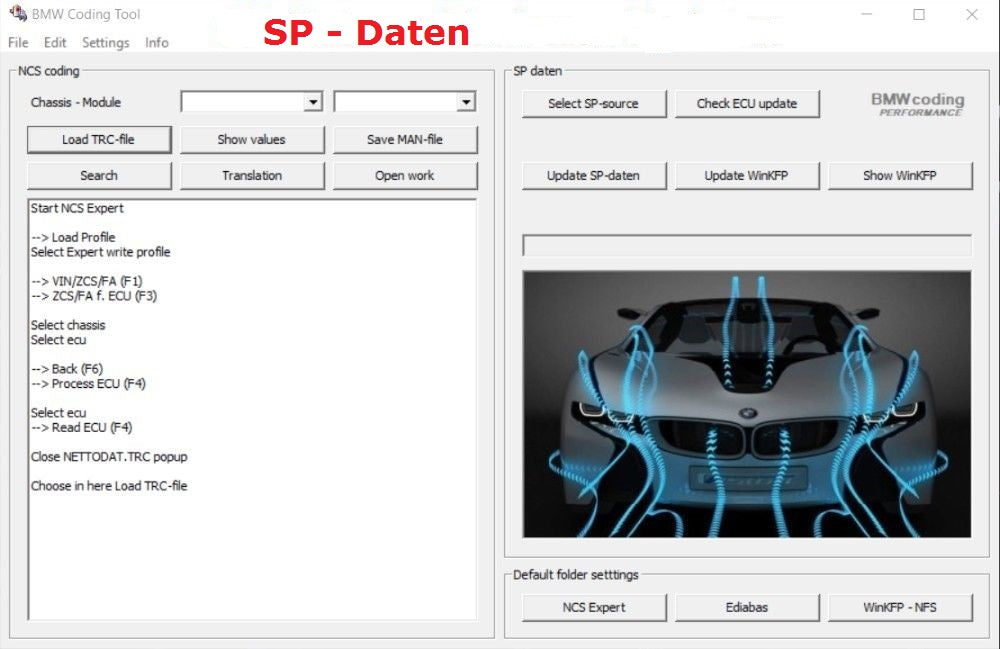
Task: Close the BMW Coding Tool window
Action: point(972,14)
